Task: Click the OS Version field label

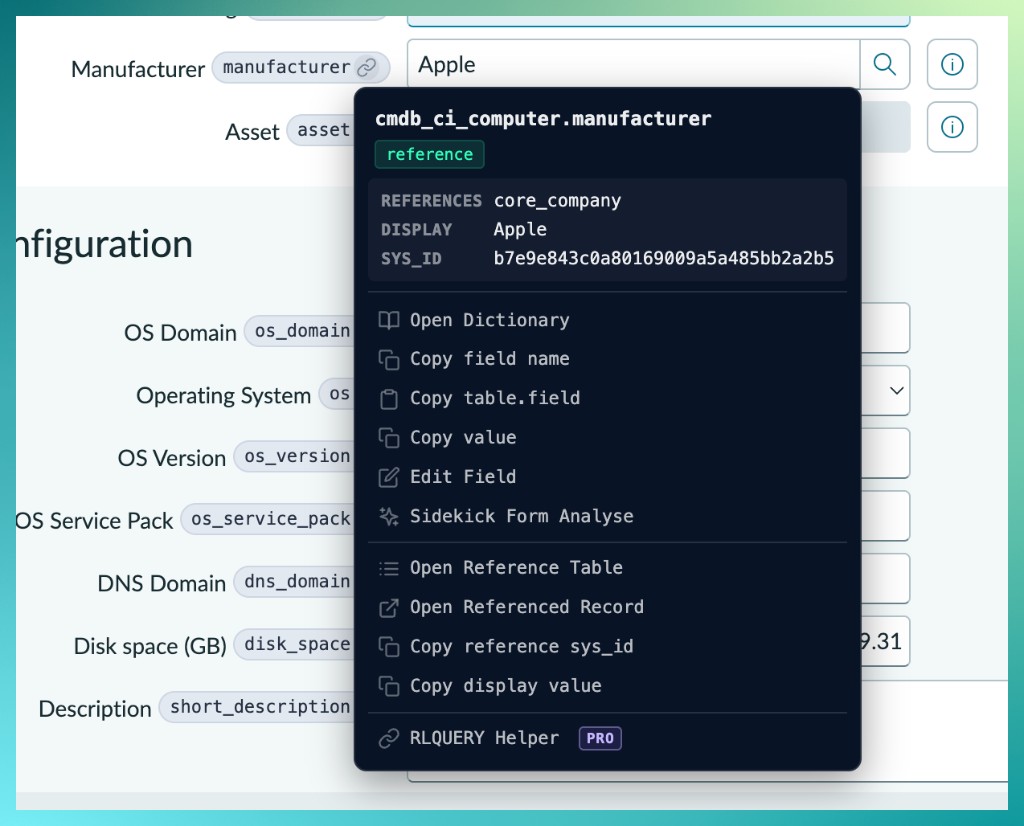Action: click(172, 458)
